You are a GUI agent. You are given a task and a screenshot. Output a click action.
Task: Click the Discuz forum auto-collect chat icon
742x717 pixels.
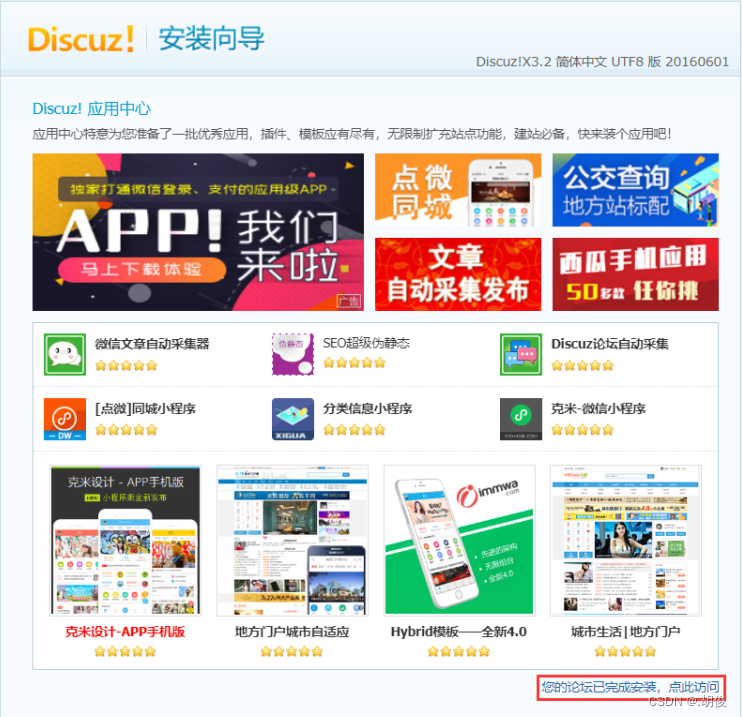pyautogui.click(x=521, y=354)
